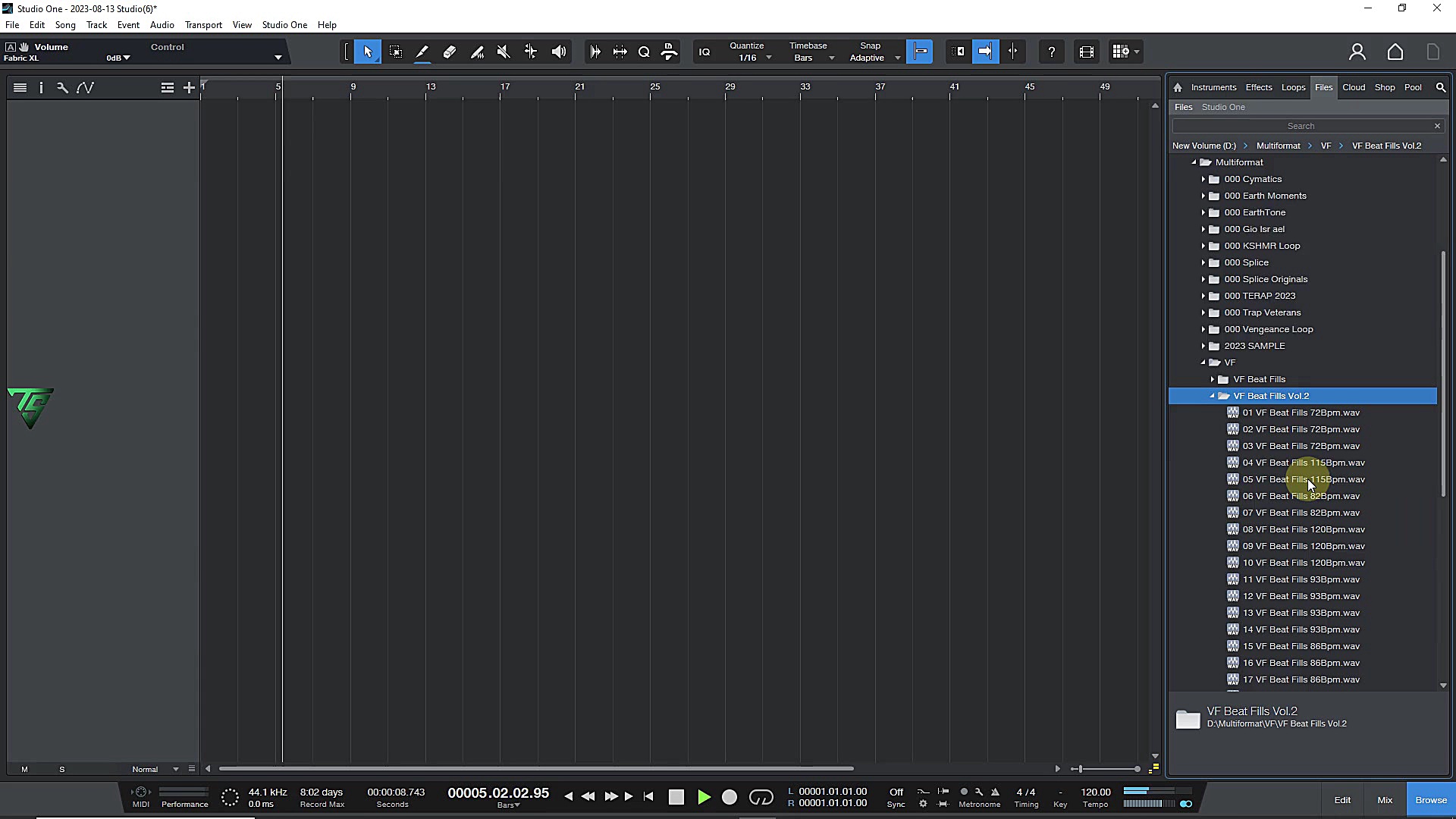
Task: Select the Mute tool
Action: click(x=503, y=52)
